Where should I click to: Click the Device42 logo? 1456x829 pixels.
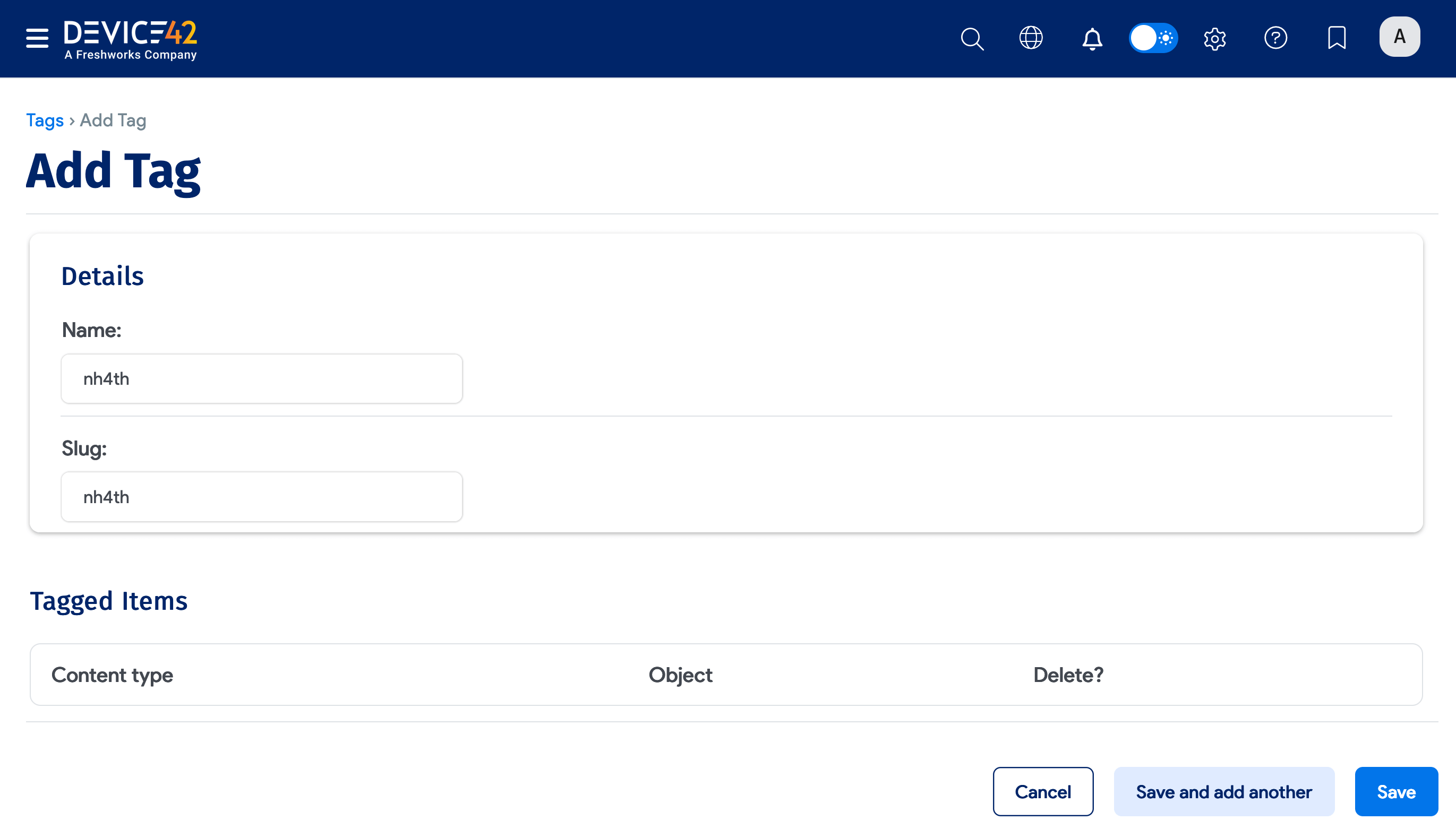(x=131, y=39)
